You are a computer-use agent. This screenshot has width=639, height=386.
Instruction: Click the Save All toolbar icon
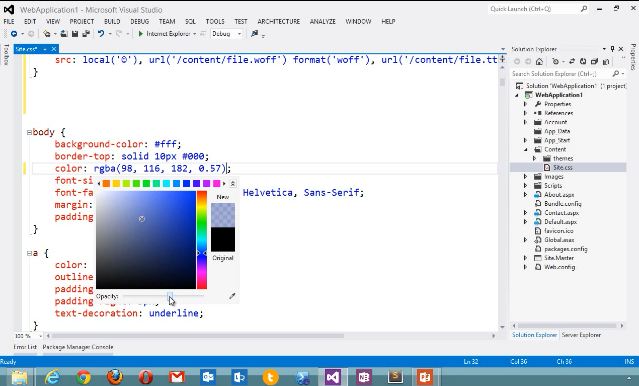point(86,34)
